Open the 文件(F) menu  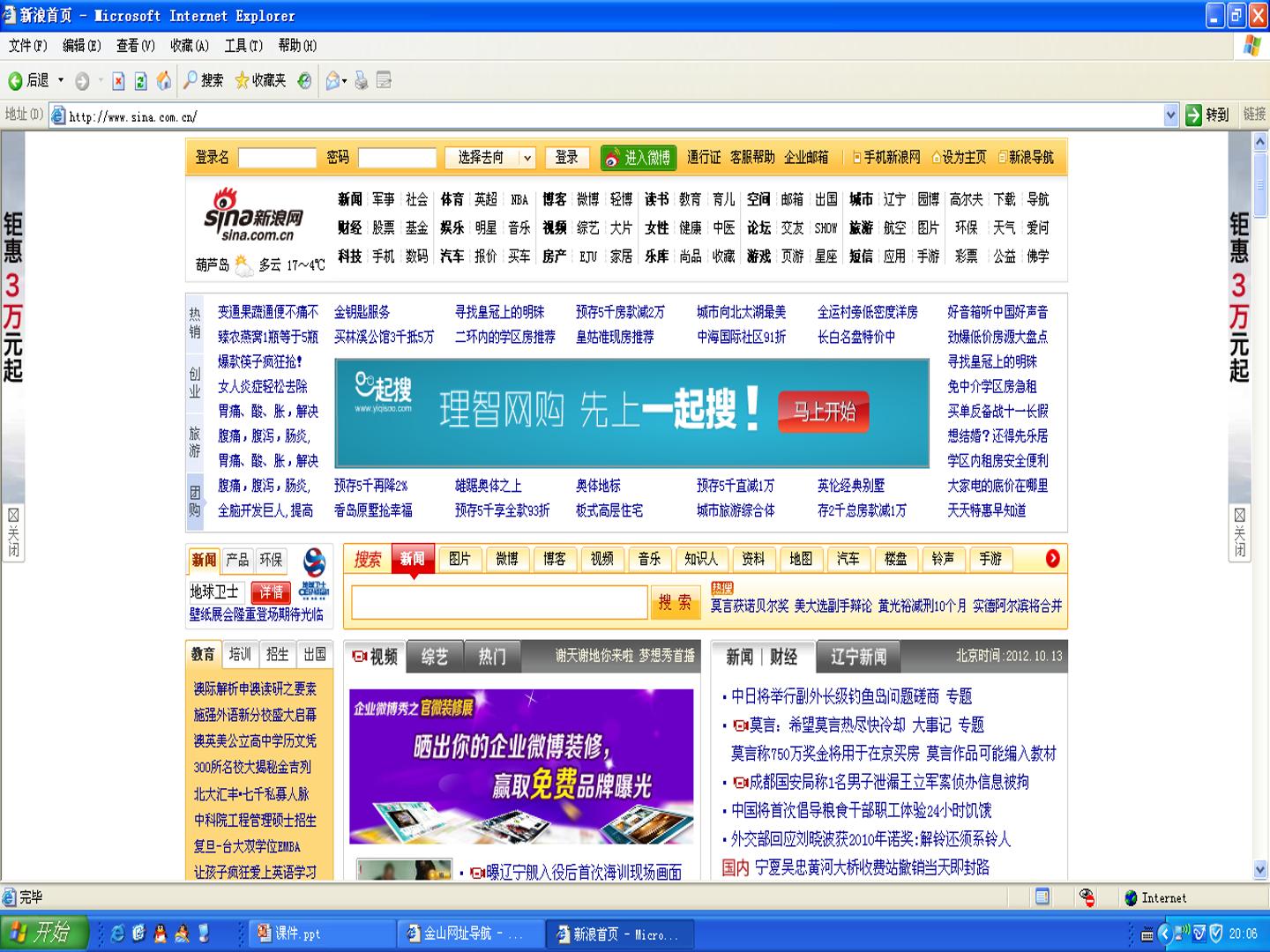pyautogui.click(x=28, y=46)
